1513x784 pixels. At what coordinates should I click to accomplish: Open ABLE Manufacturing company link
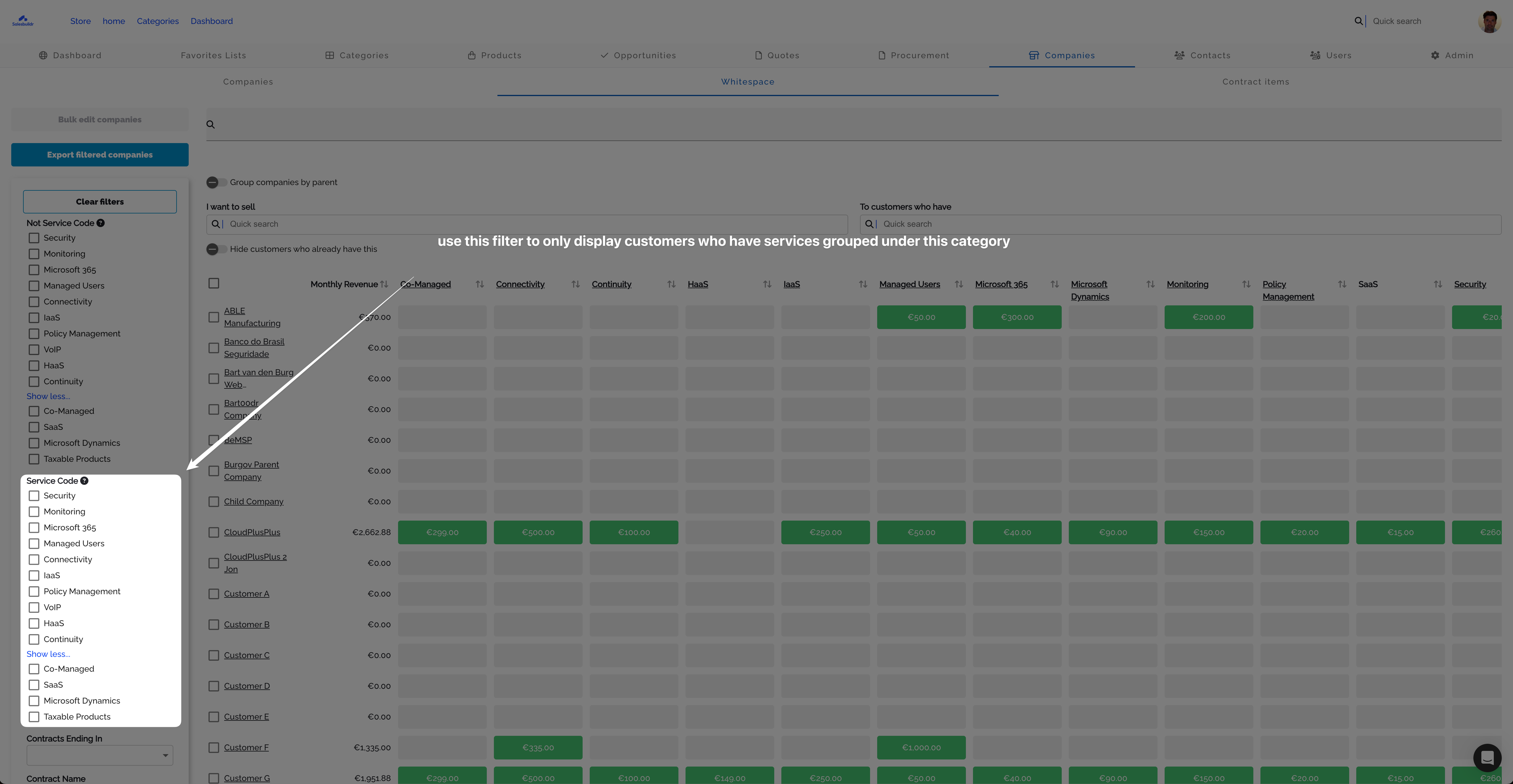point(252,317)
